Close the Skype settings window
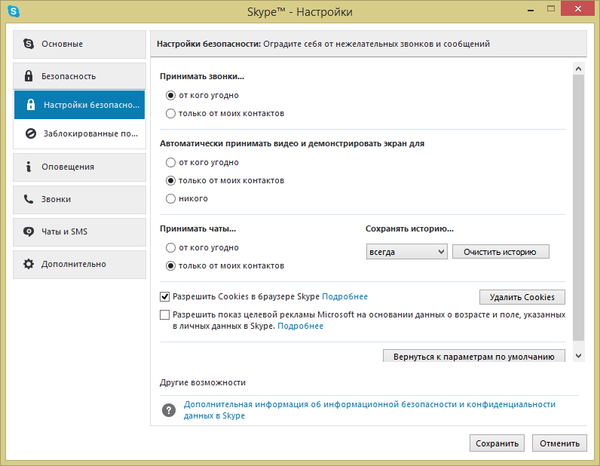Screen dimensions: 600x466 [x=578, y=8]
